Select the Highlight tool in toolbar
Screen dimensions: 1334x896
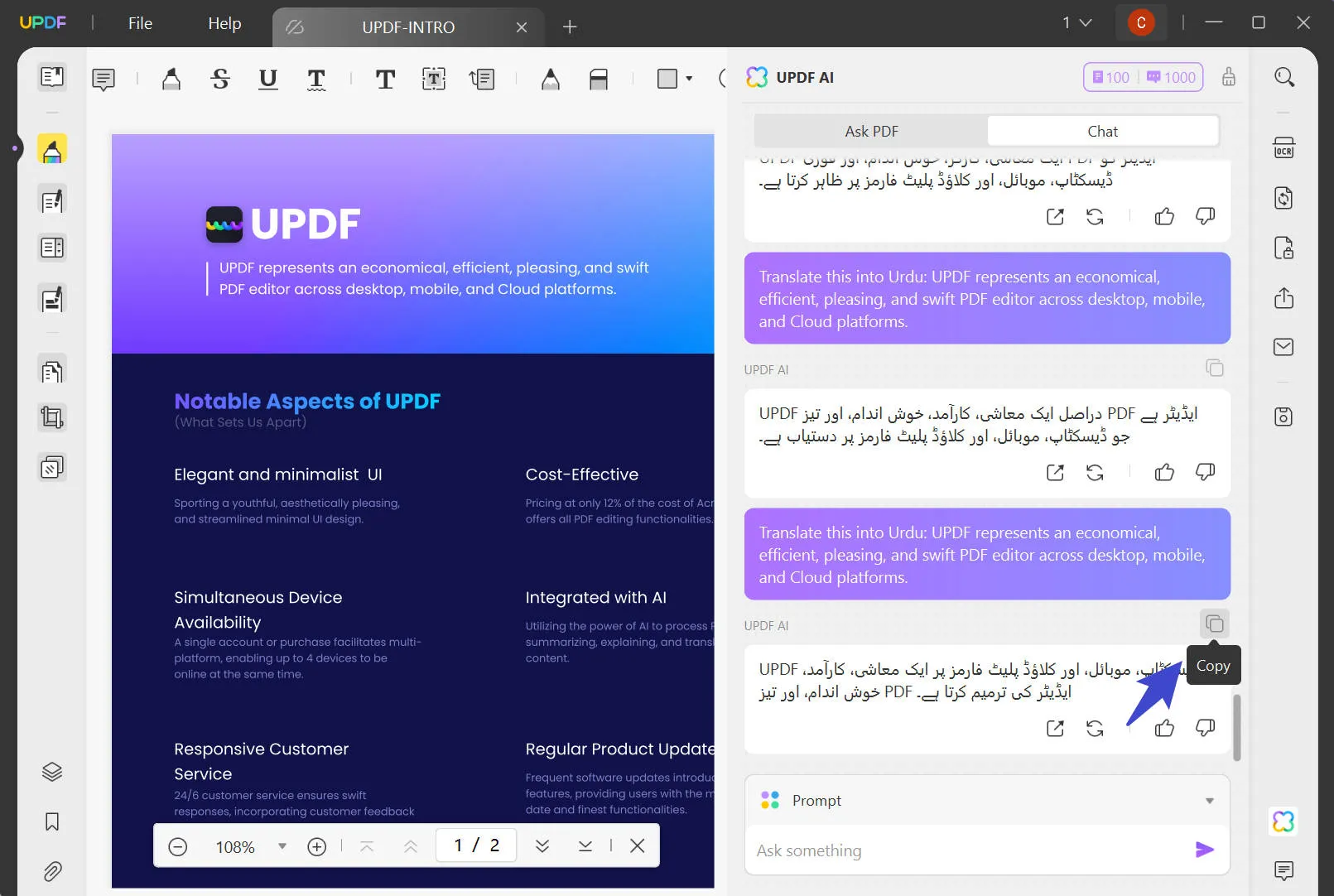tap(171, 79)
